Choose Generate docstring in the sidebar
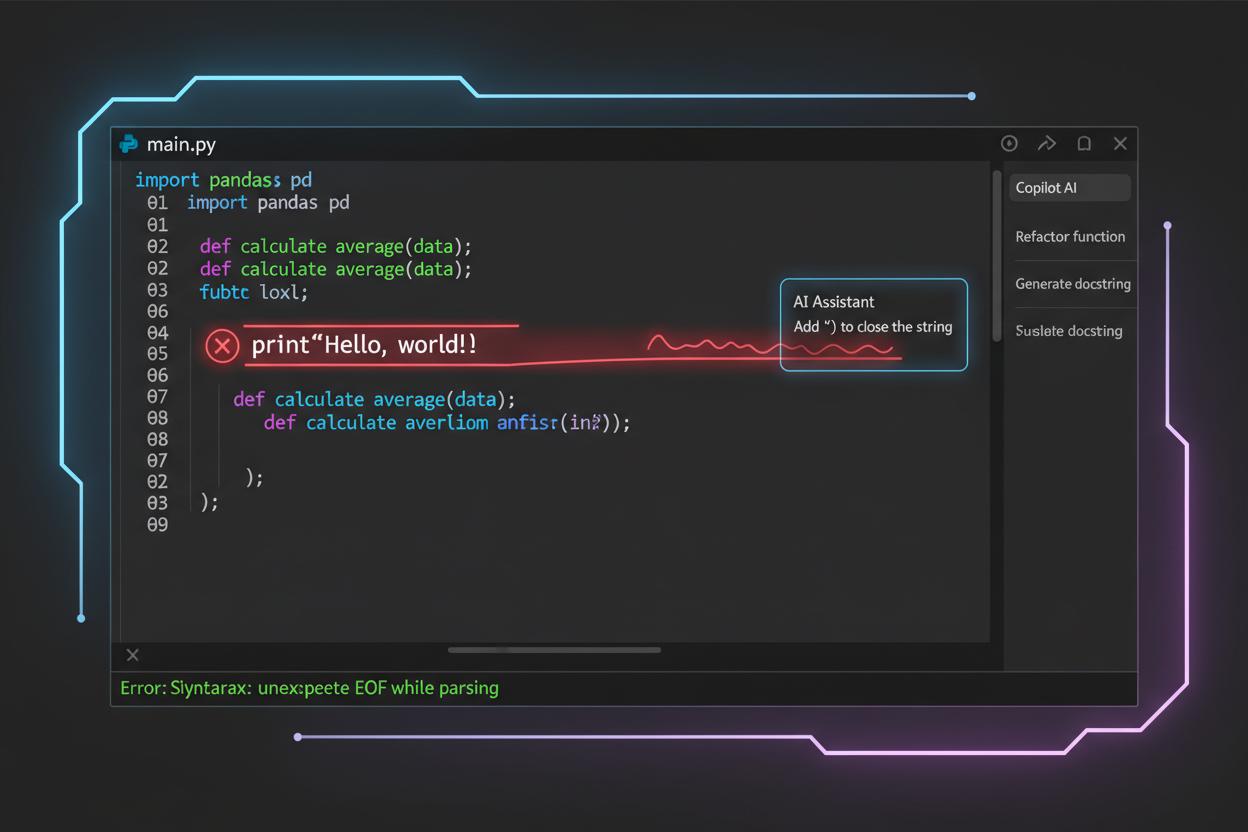Screen dimensions: 1248x832 click(x=1073, y=284)
